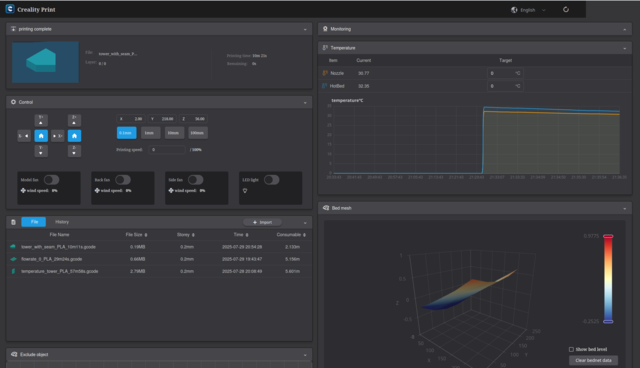Click the Nozzle row icon
Screen dimensions: 640x368
pos(325,73)
